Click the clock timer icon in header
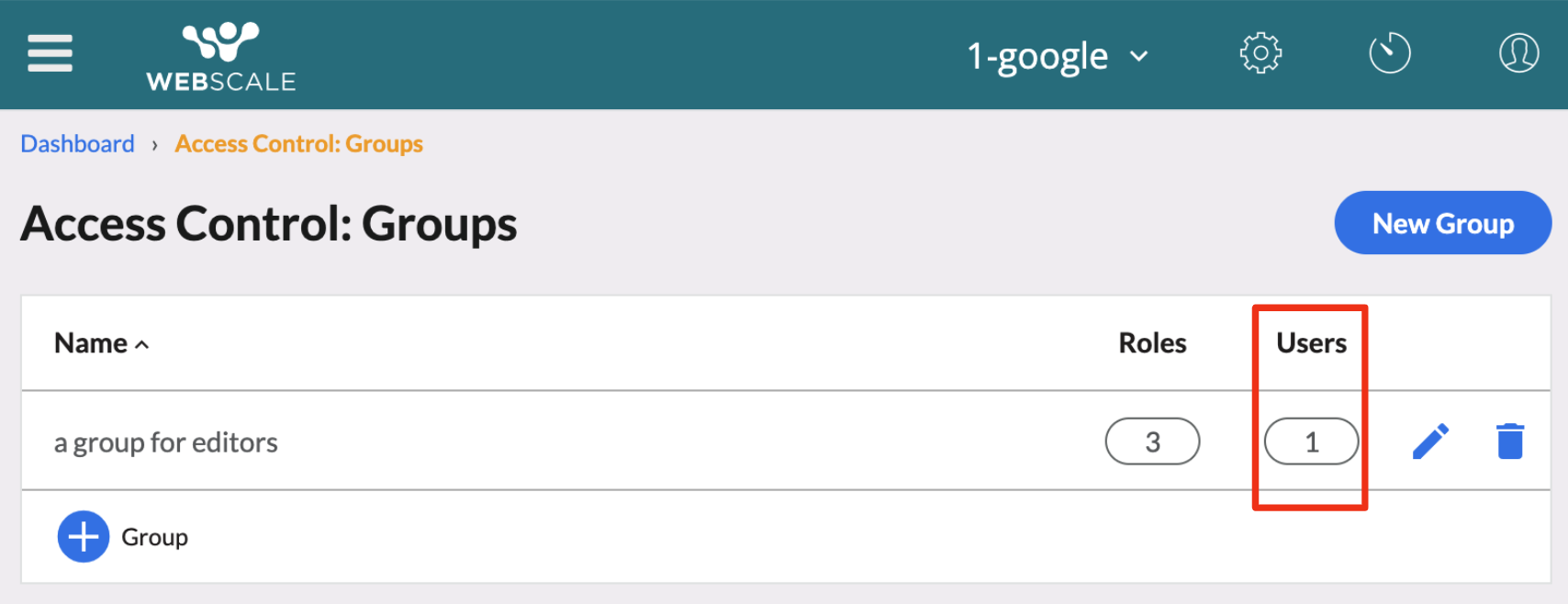This screenshot has height=604, width=1568. click(1389, 53)
